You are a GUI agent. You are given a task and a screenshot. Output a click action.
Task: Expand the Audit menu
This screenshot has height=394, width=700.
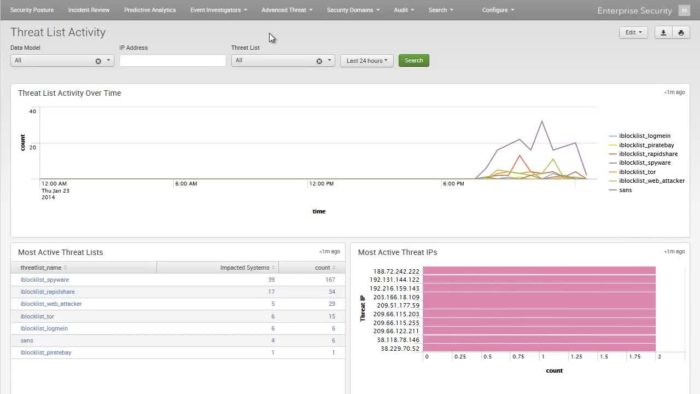click(404, 10)
